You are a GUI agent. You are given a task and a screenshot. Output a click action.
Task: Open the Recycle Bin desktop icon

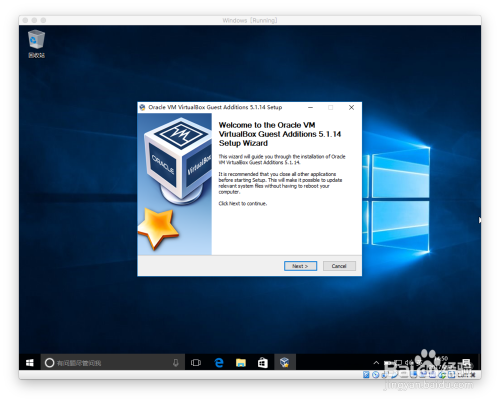tap(36, 44)
